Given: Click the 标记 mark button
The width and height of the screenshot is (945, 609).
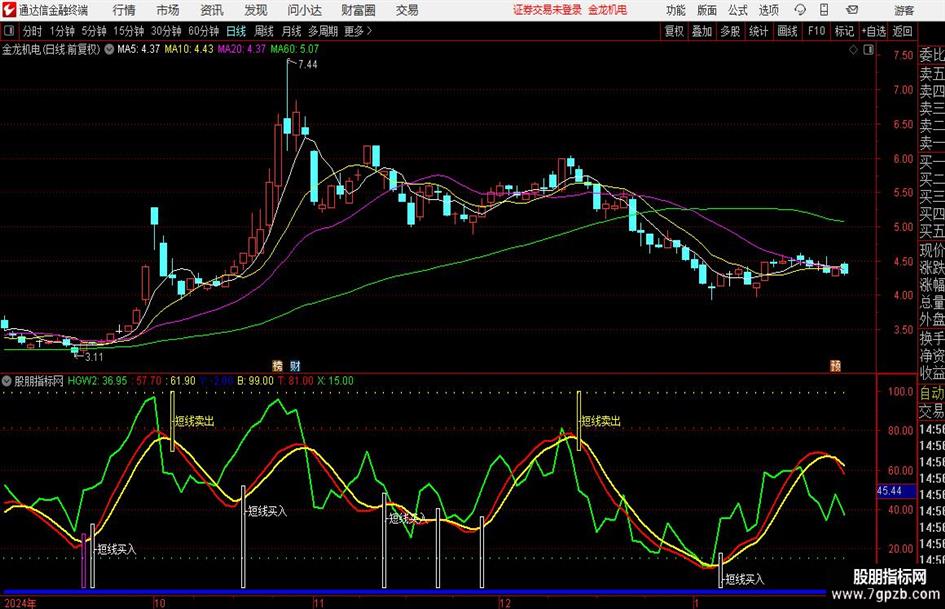Looking at the screenshot, I should tap(844, 31).
